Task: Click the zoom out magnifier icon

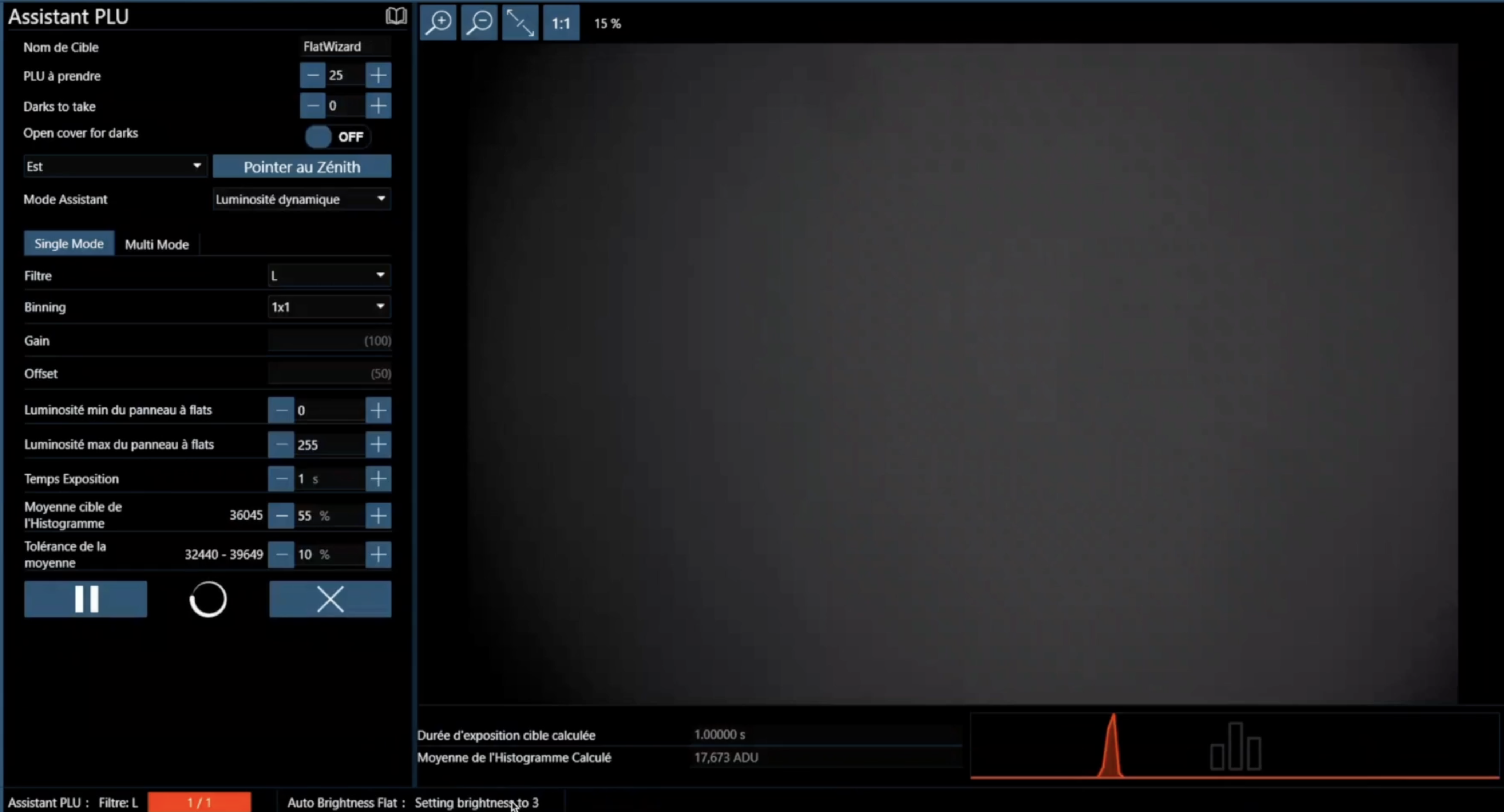Action: coord(479,23)
